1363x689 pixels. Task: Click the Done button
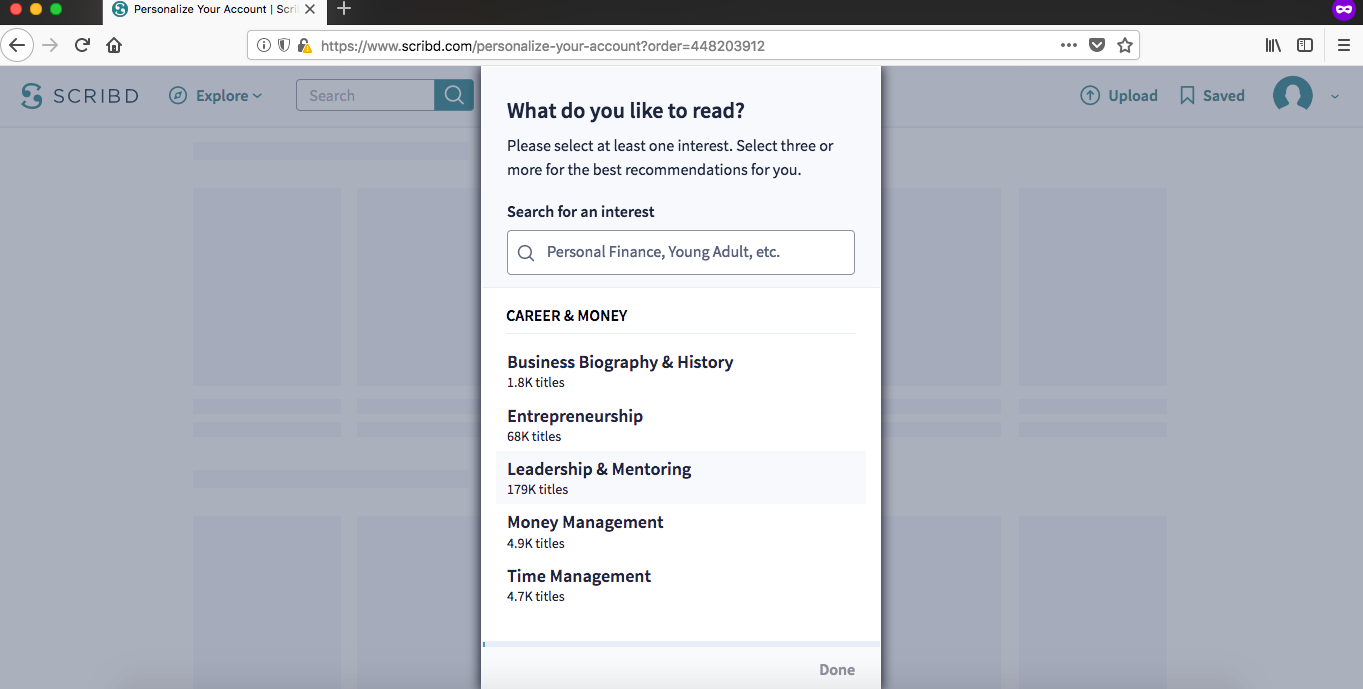(837, 670)
